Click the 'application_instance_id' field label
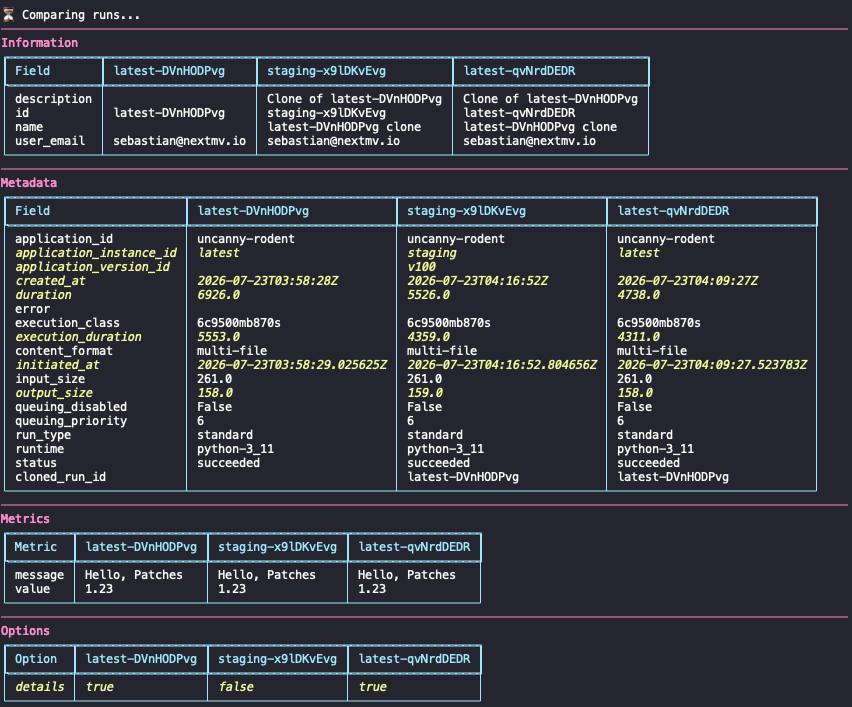This screenshot has height=707, width=852. tap(96, 253)
